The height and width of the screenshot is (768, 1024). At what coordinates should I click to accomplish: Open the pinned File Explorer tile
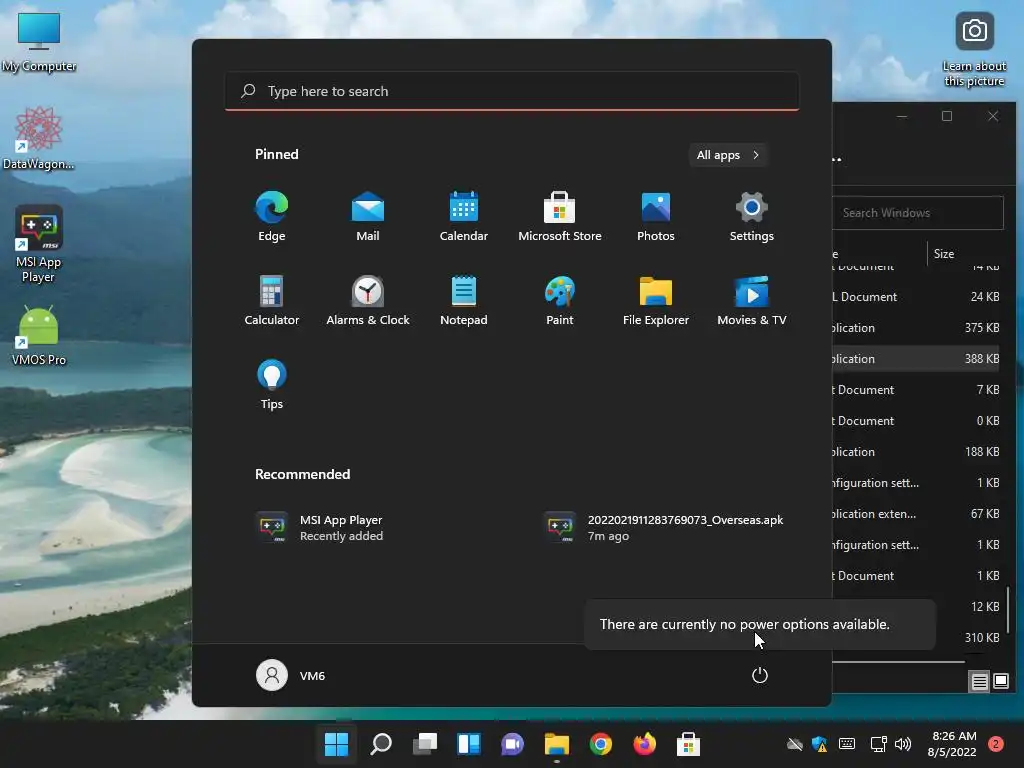(x=656, y=300)
